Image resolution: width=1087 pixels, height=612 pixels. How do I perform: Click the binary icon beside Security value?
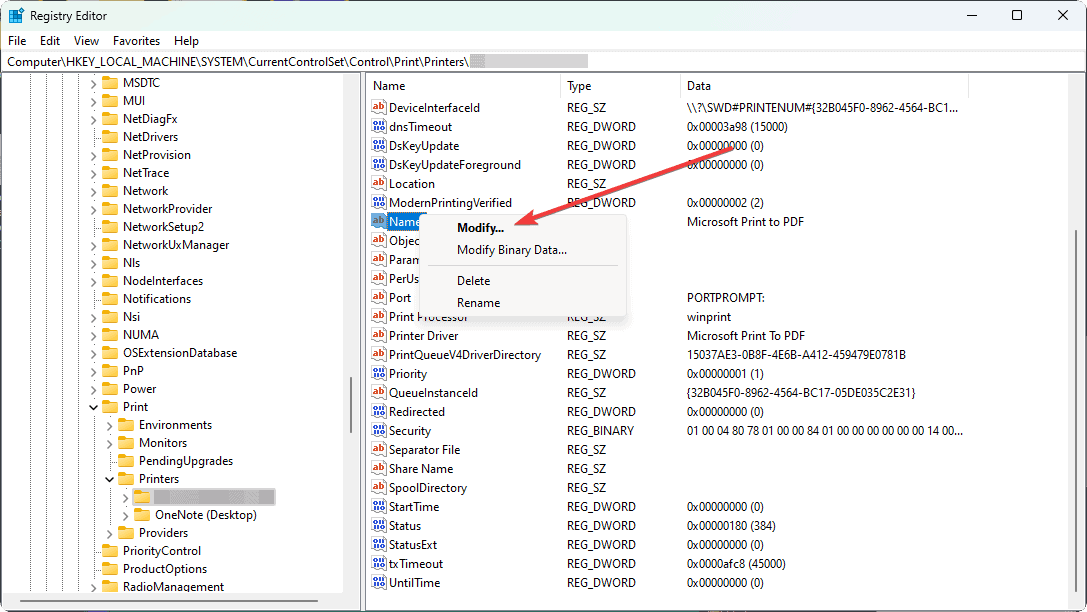tap(378, 430)
